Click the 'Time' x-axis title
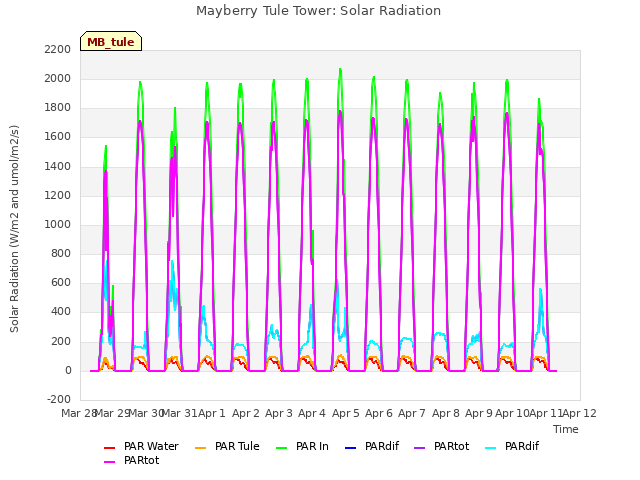The height and width of the screenshot is (480, 640). tap(566, 429)
